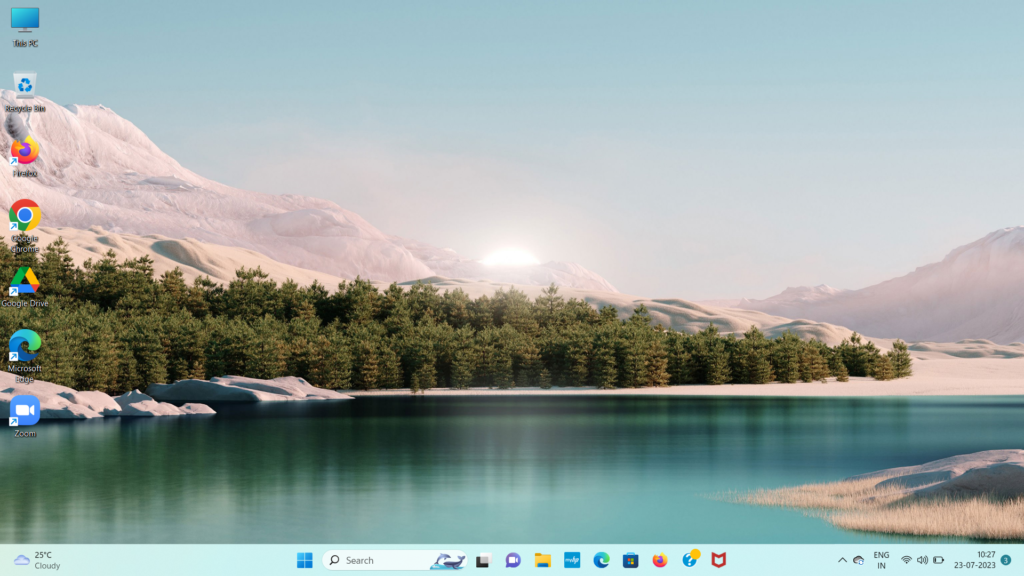
Task: Select the Microsoft Edge desktop shortcut
Action: pos(25,356)
